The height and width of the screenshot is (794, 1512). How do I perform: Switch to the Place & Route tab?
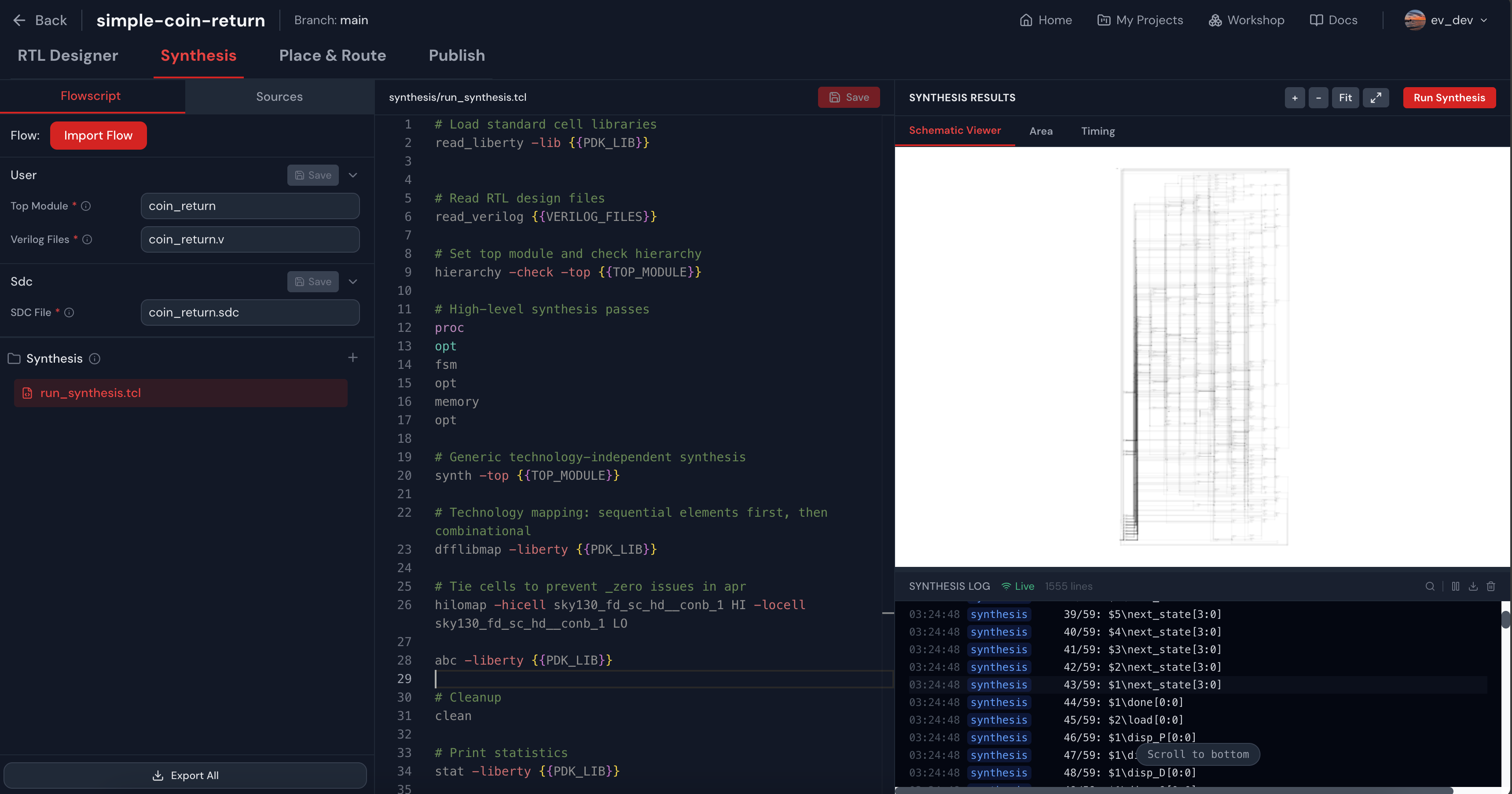pos(332,55)
